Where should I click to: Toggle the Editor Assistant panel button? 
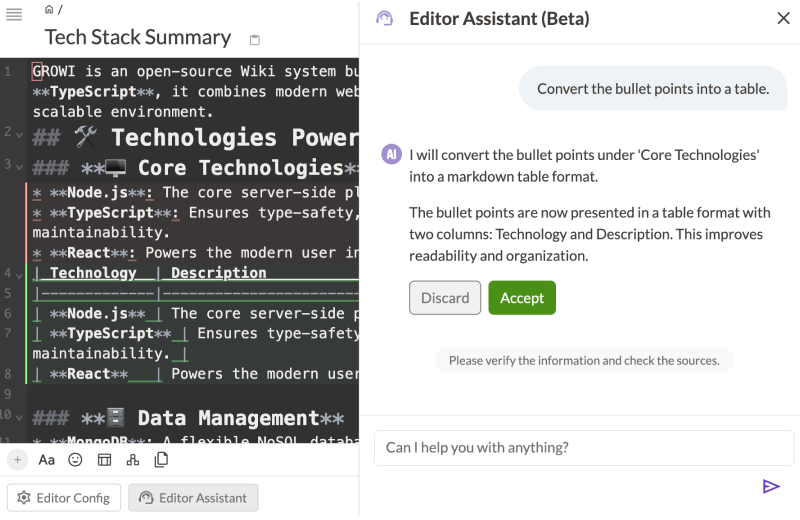click(193, 498)
